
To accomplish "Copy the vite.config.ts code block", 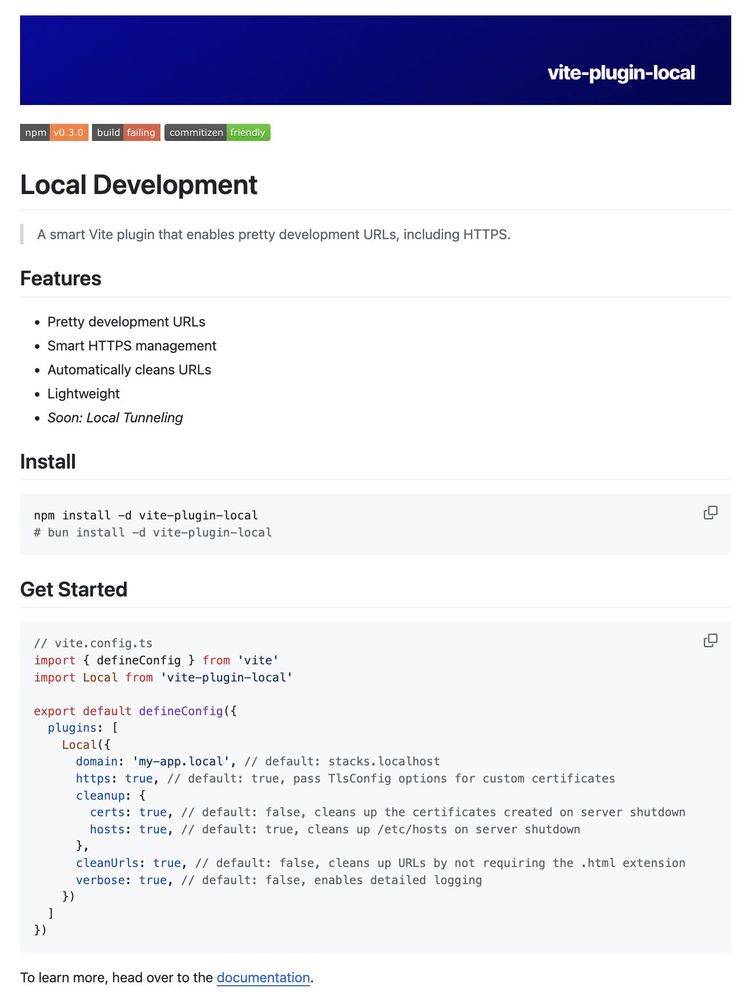I will [x=710, y=640].
